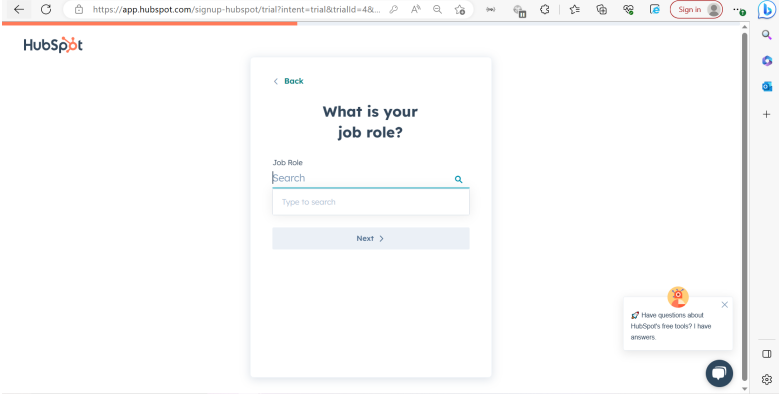Image resolution: width=779 pixels, height=394 pixels.
Task: Click the page vertical scrollbar
Action: tap(744, 206)
